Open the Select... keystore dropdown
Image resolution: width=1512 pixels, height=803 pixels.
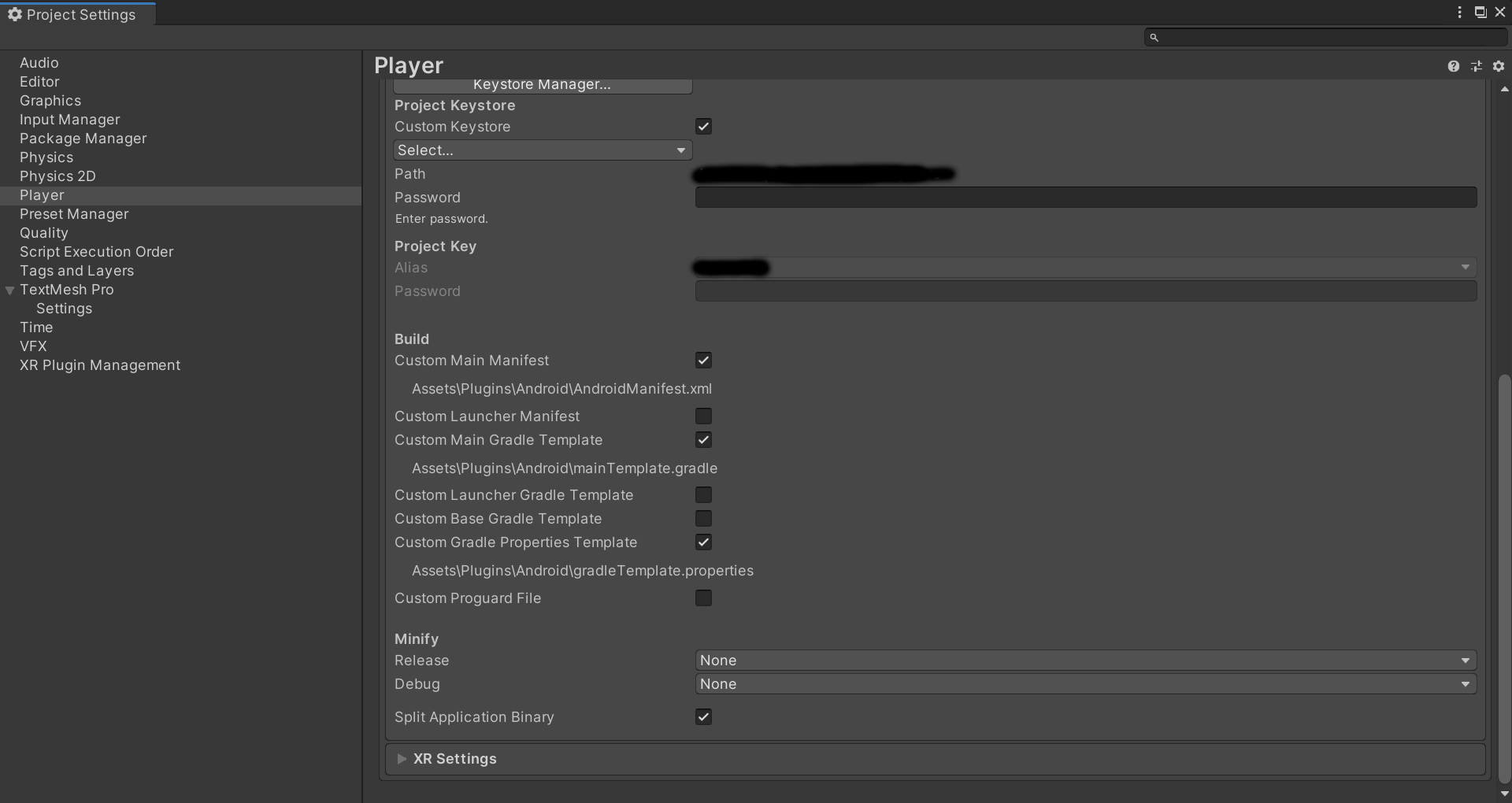coord(542,150)
